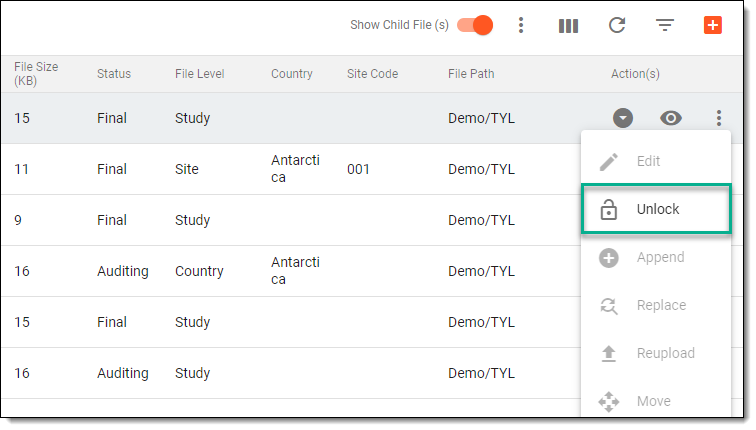Image resolution: width=756 pixels, height=430 pixels.
Task: Select Edit from the context menu
Action: [656, 161]
